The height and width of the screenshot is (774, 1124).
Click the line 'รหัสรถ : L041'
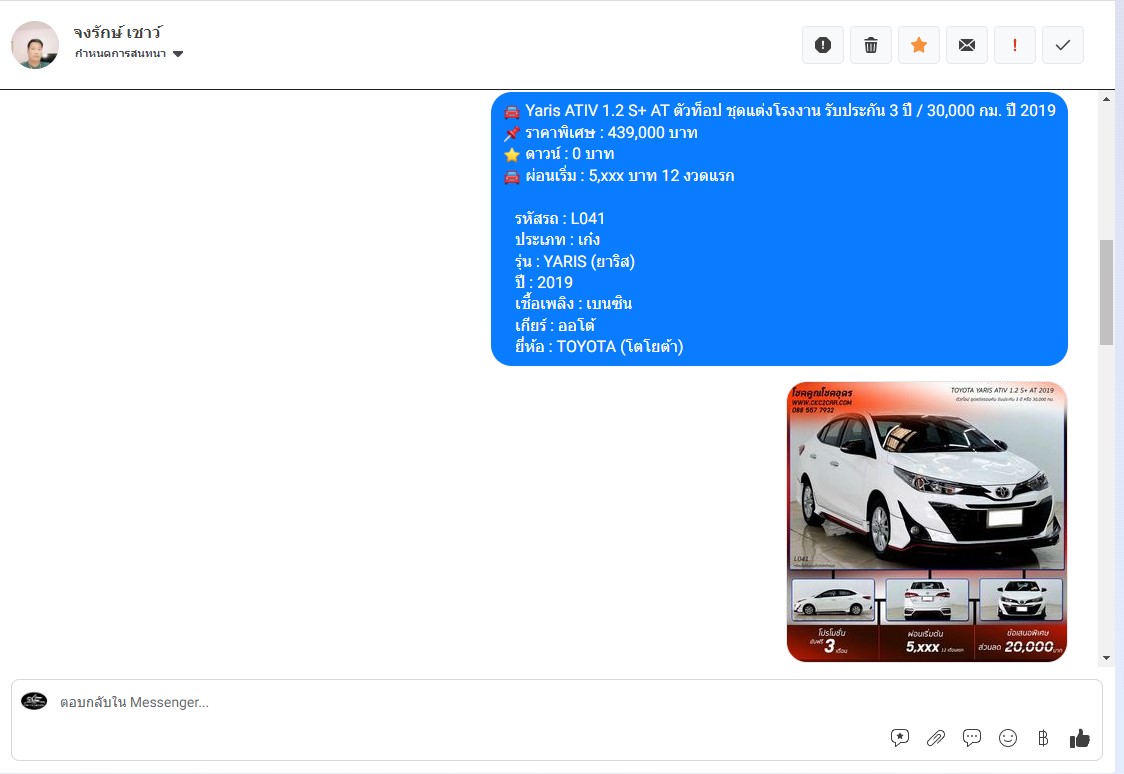click(560, 219)
